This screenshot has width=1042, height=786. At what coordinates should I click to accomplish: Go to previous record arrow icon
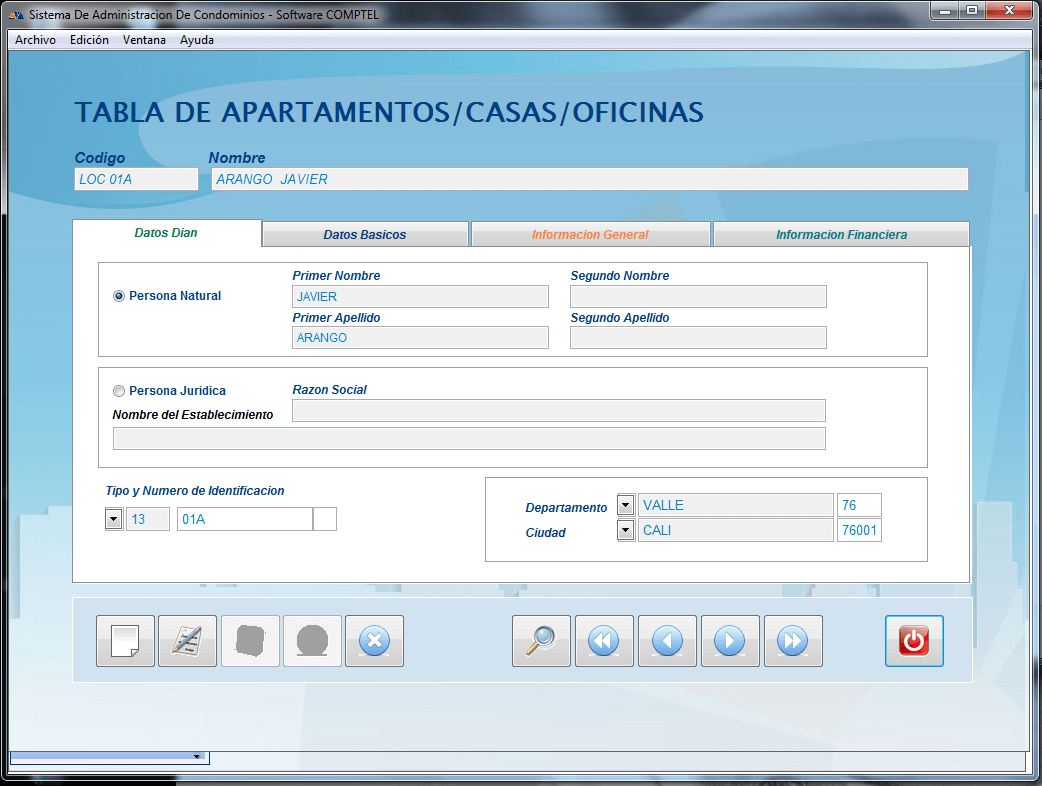[667, 641]
